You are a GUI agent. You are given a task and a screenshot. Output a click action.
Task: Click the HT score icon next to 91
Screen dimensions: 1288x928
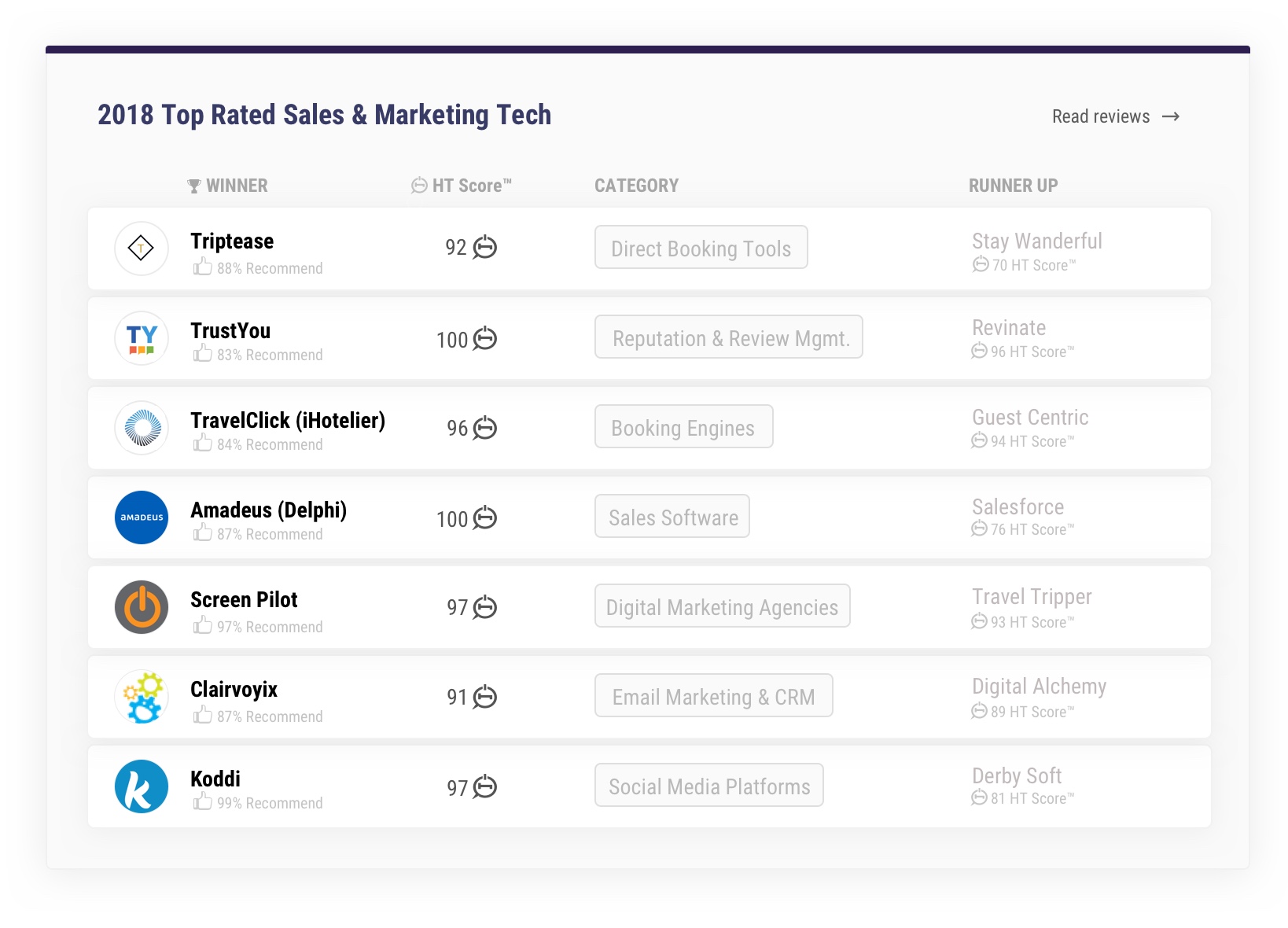tap(484, 697)
